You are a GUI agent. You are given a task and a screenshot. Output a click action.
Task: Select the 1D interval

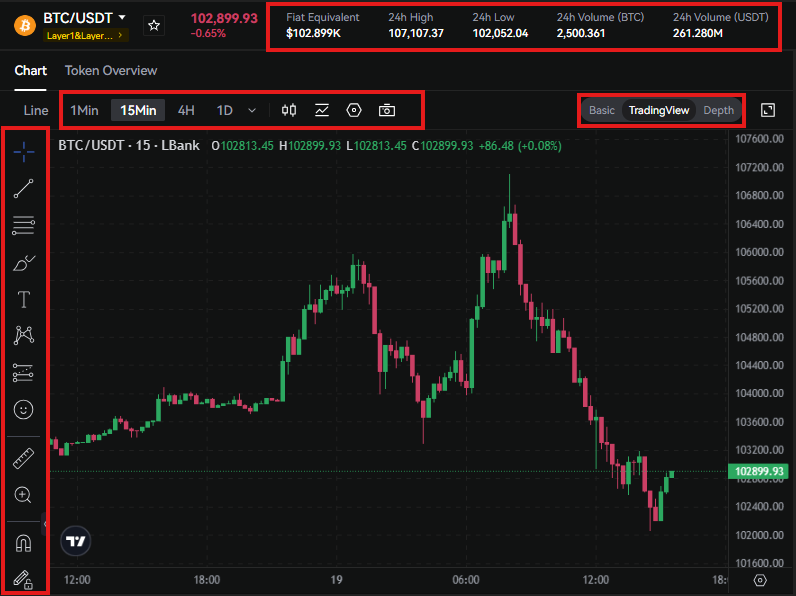click(224, 110)
